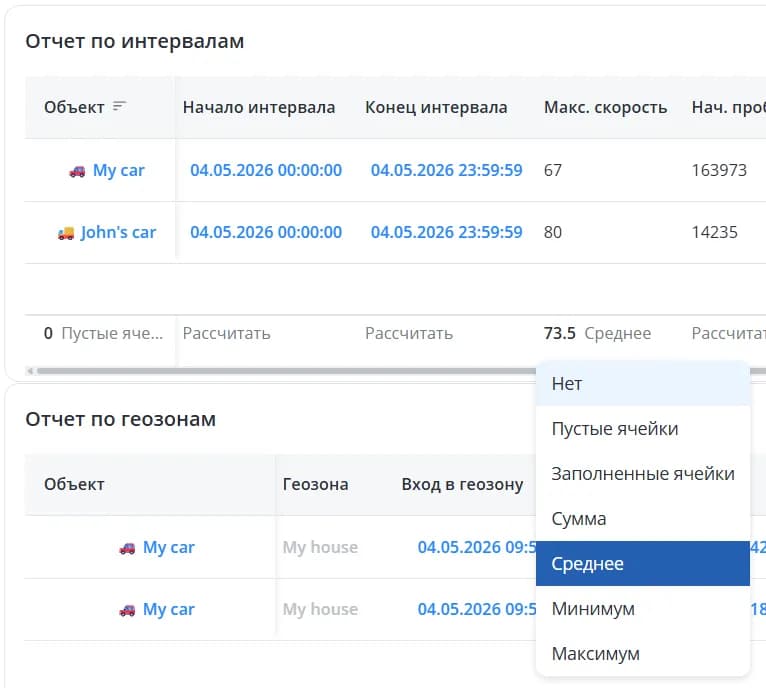This screenshot has width=766, height=688.
Task: Click the truck icon beside John's car
Action: tap(65, 233)
